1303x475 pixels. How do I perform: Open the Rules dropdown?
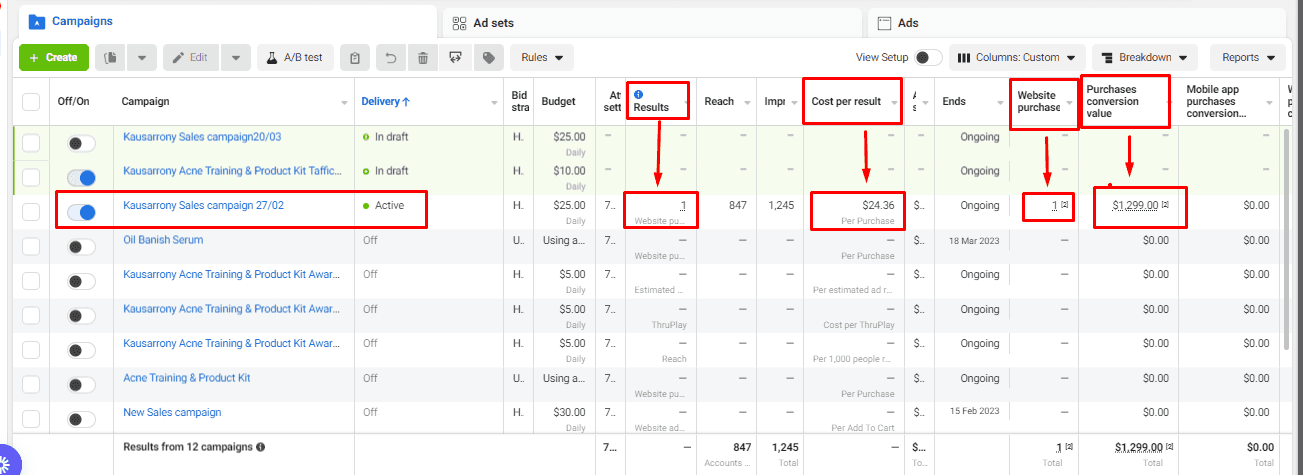[x=542, y=58]
